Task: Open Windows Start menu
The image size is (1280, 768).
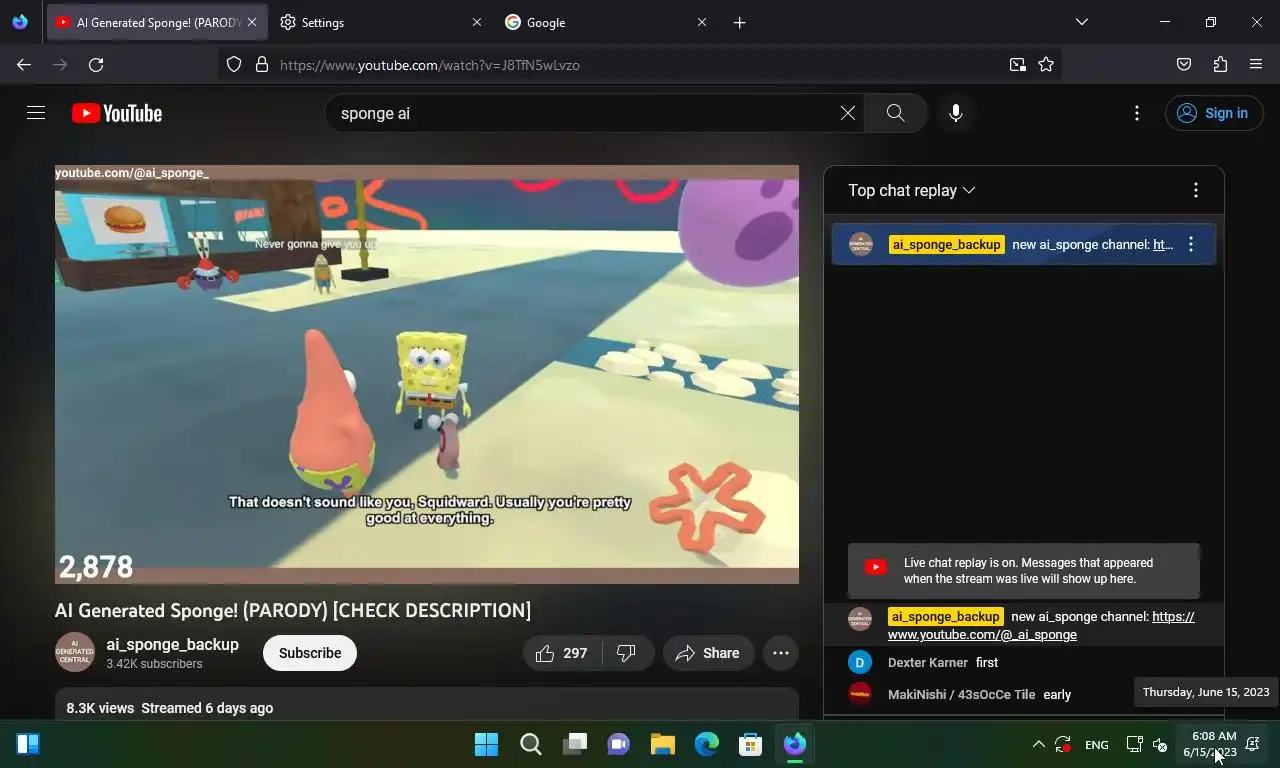Action: (487, 744)
